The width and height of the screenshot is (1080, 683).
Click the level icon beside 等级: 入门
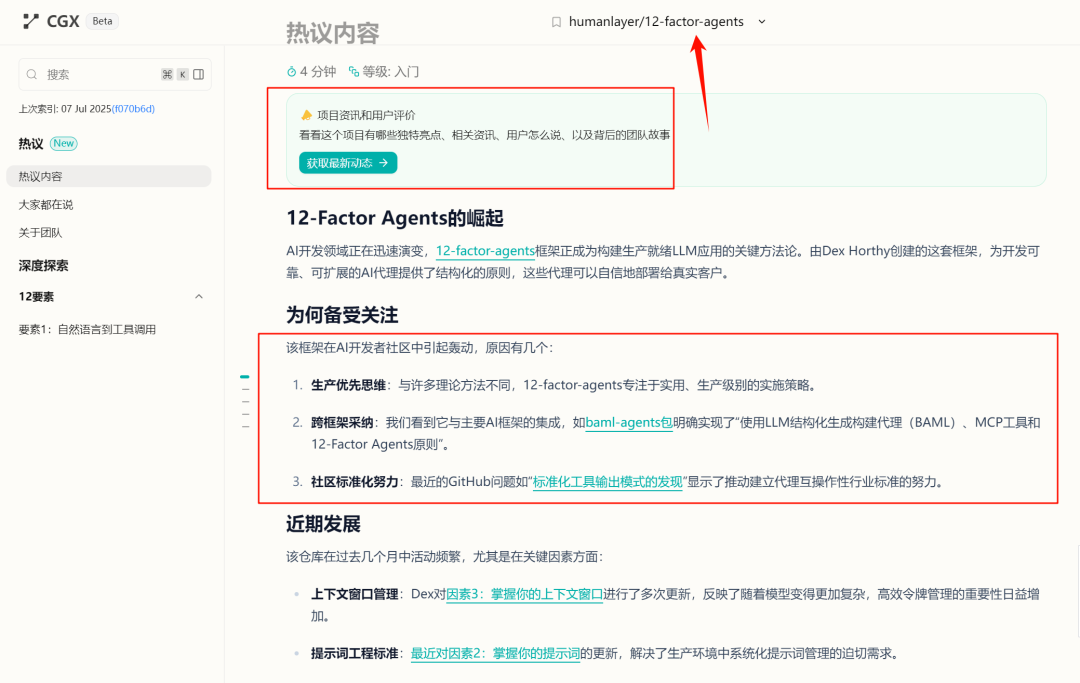pyautogui.click(x=354, y=72)
